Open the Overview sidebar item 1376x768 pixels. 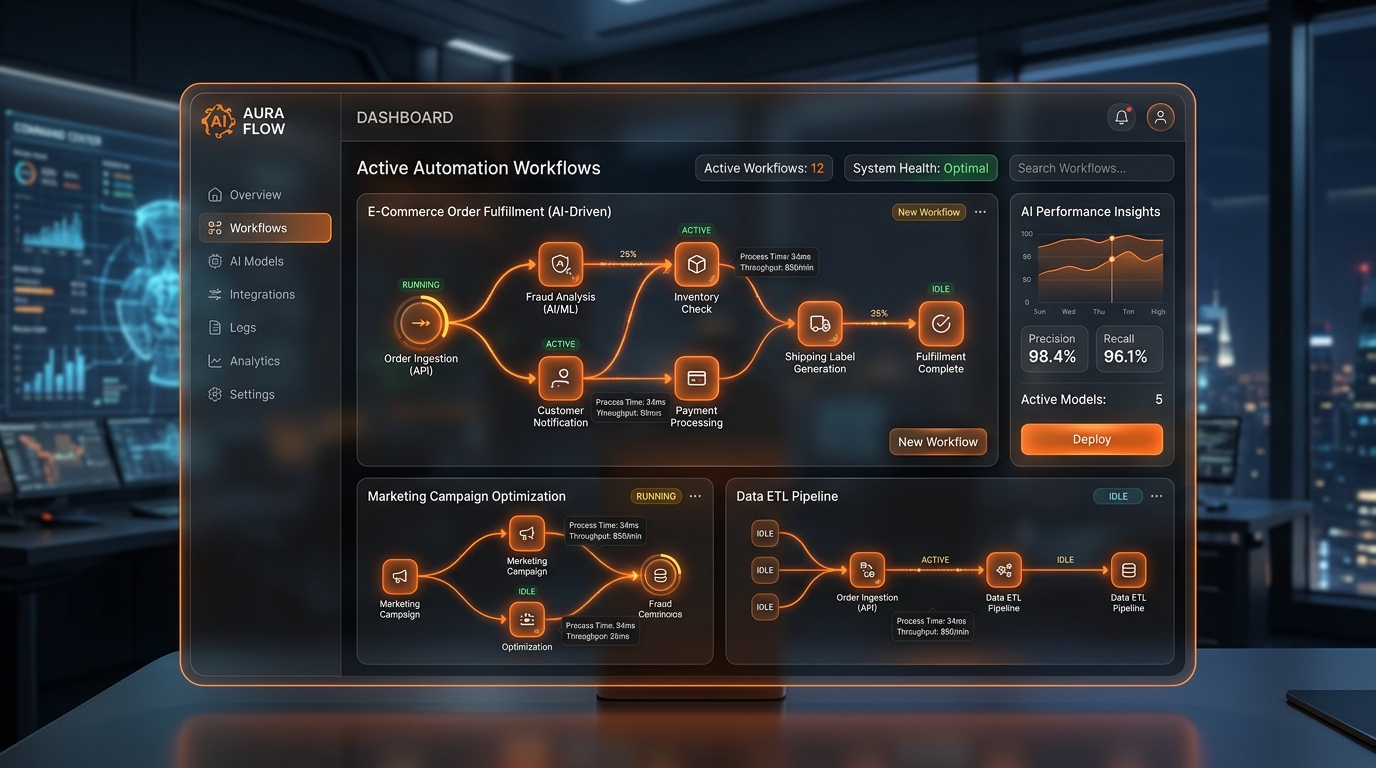click(x=265, y=195)
